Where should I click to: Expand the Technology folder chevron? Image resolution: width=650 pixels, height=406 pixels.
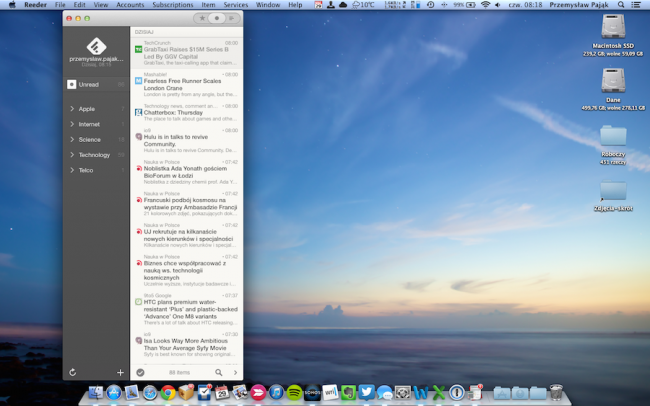click(72, 155)
